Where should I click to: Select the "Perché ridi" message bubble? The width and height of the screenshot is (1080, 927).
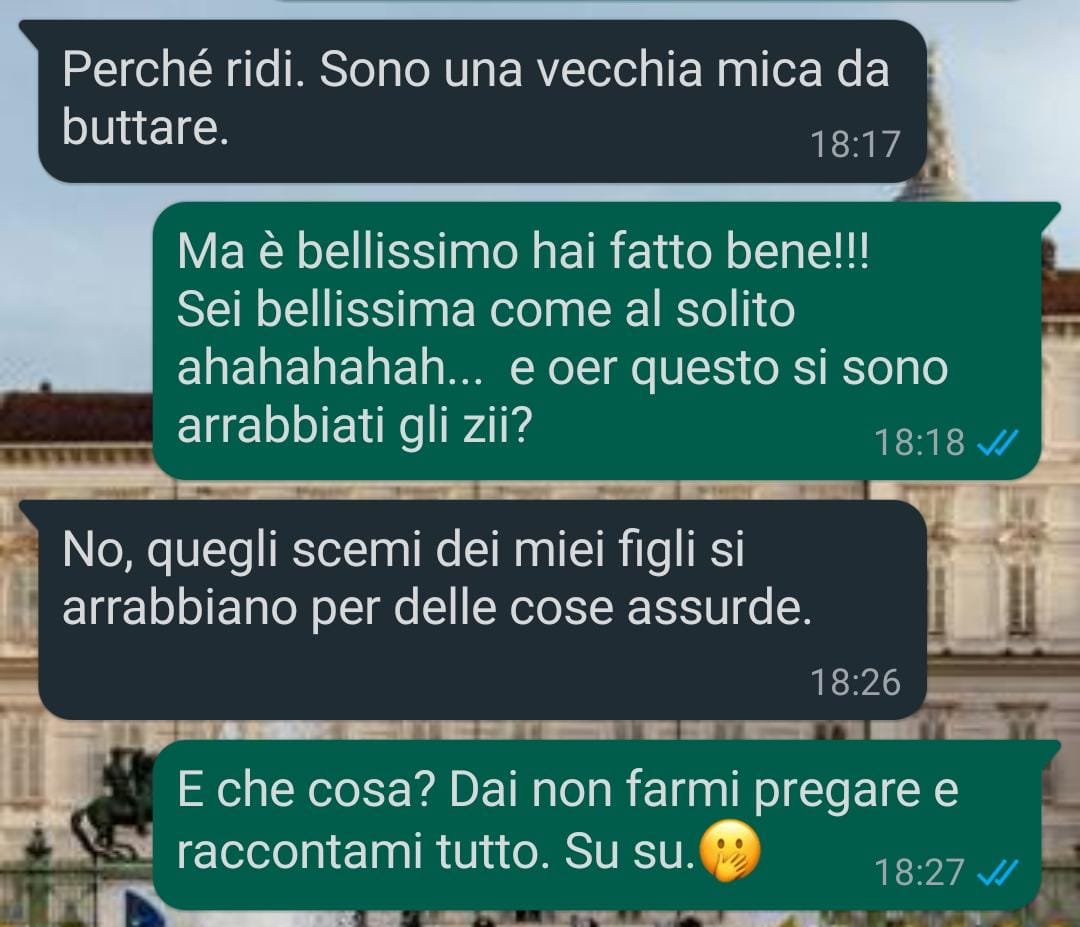pos(482,101)
